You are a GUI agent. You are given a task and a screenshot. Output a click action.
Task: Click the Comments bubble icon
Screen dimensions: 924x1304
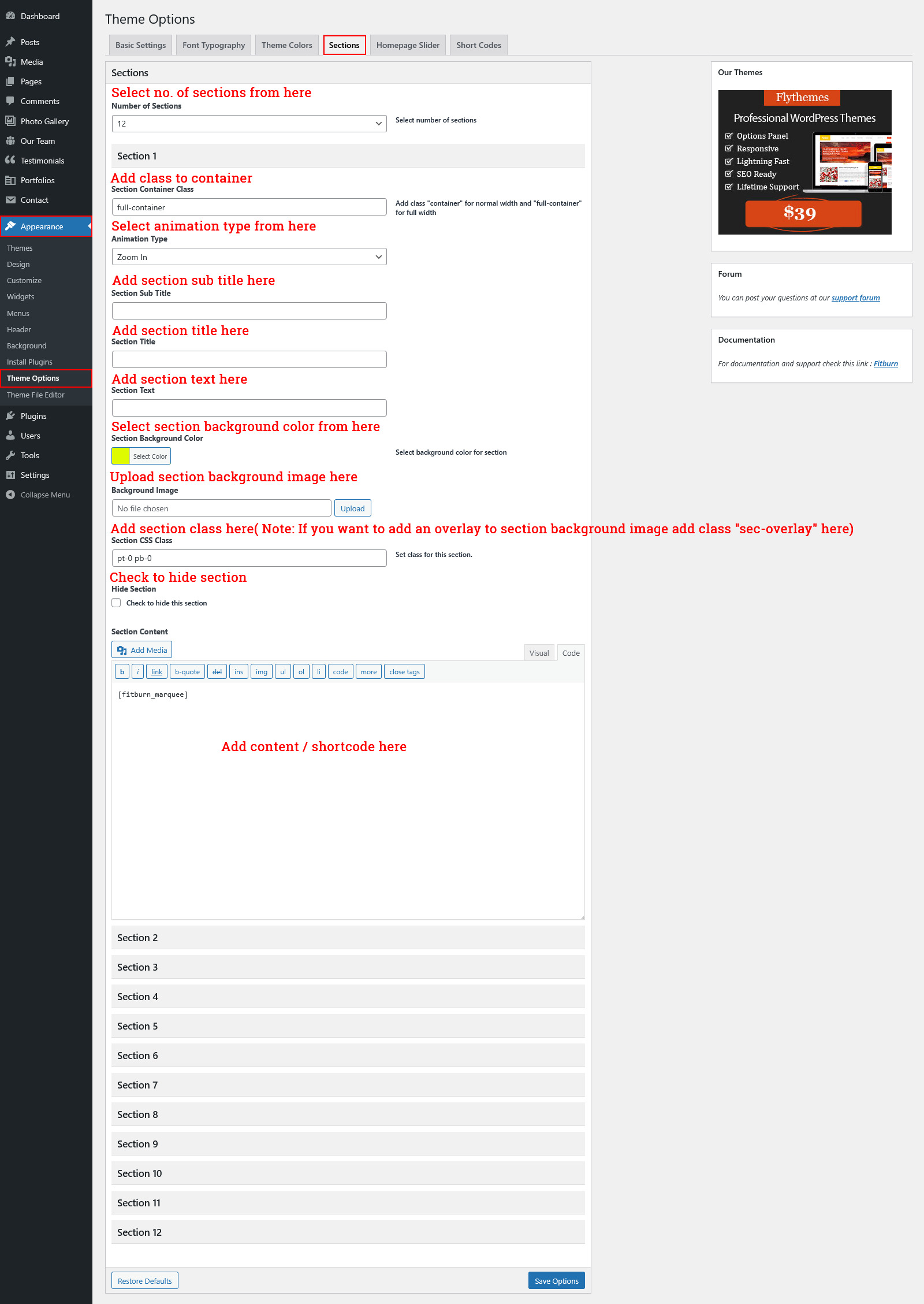point(10,101)
